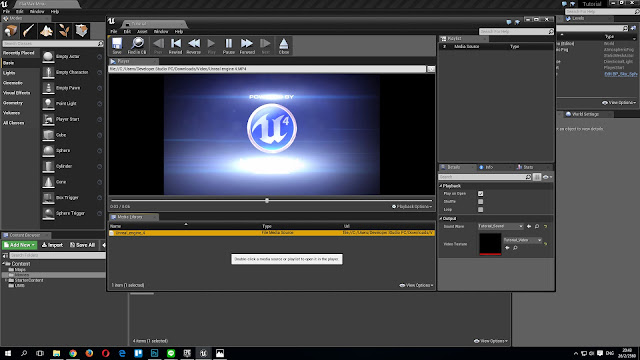Open Asset menu in media player window
This screenshot has width=640, height=360.
142,31
